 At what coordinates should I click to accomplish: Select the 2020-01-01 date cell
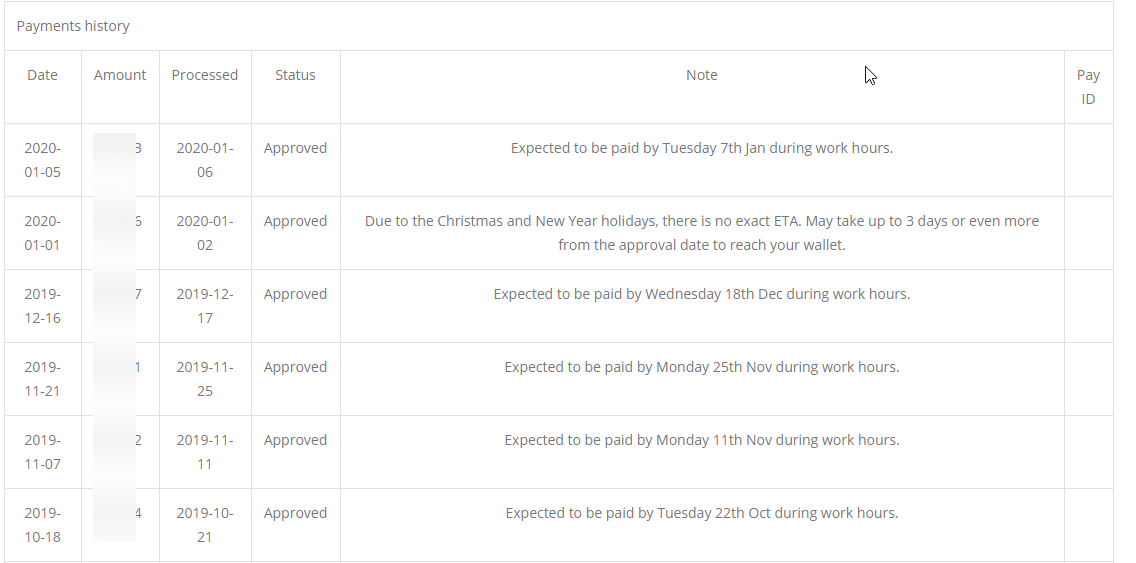coord(42,233)
